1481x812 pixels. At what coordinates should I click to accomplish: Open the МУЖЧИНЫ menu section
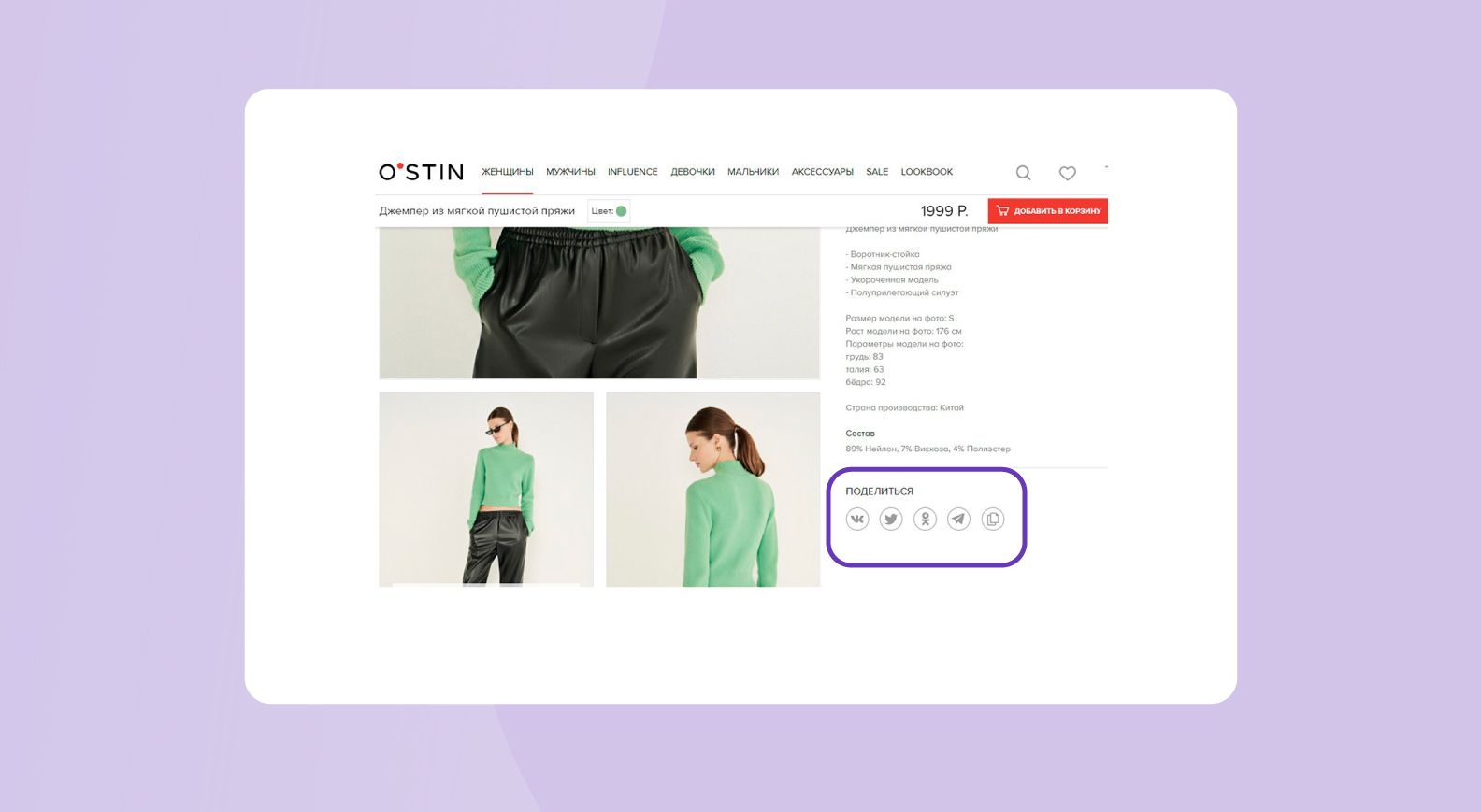point(570,172)
